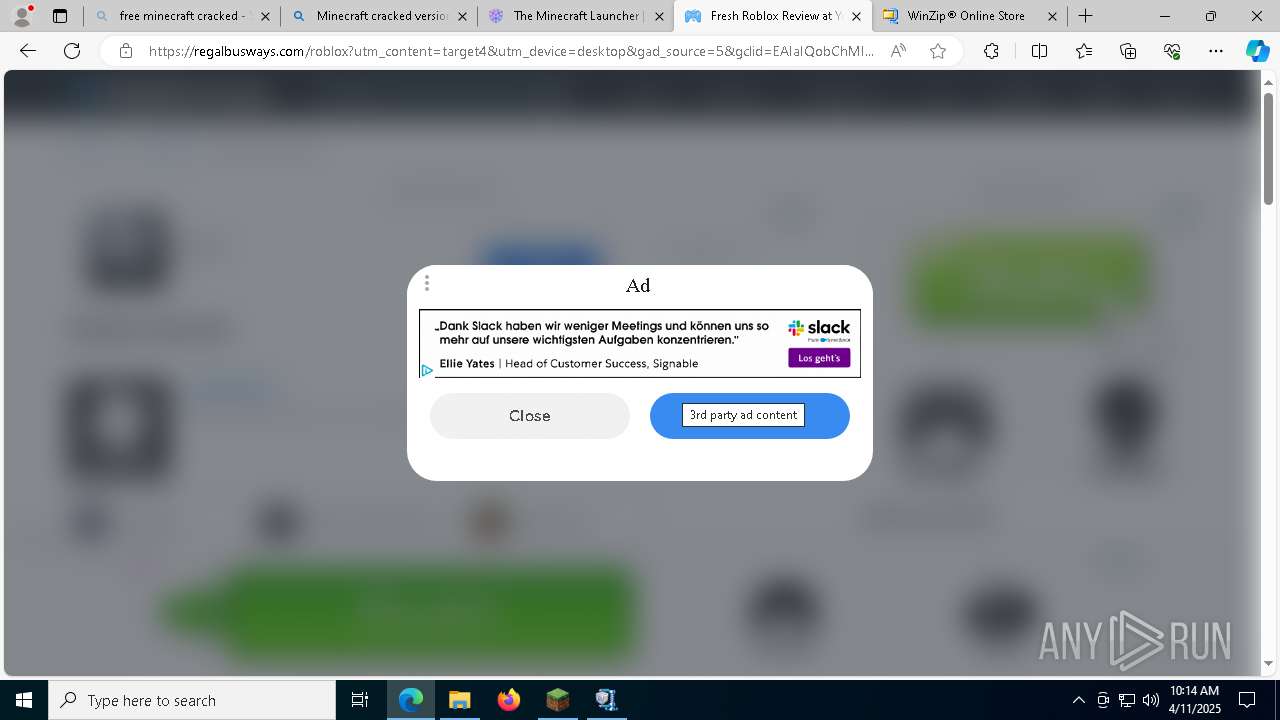The width and height of the screenshot is (1280, 720).
Task: Click the Slack 'Los geht's' button
Action: (x=819, y=358)
